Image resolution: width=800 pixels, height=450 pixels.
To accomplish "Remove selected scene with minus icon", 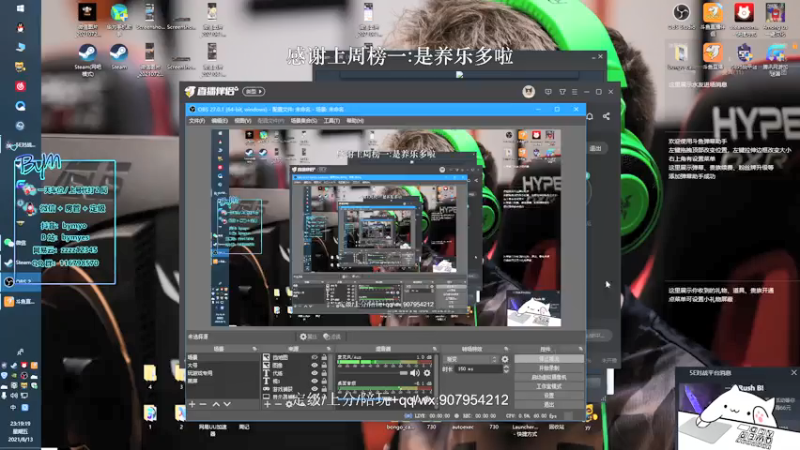I will [203, 404].
